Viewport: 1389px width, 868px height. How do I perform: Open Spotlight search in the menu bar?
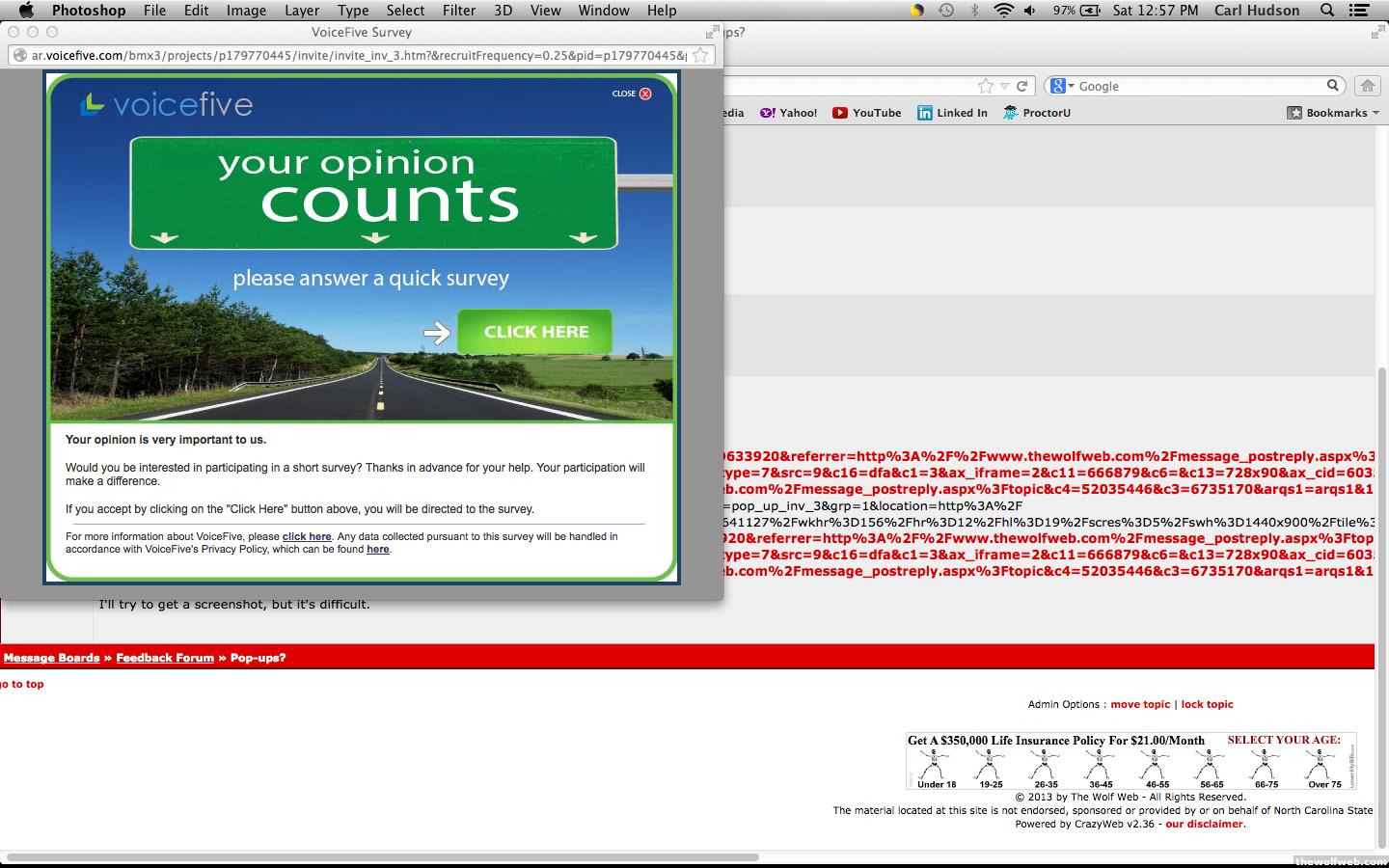point(1327,11)
